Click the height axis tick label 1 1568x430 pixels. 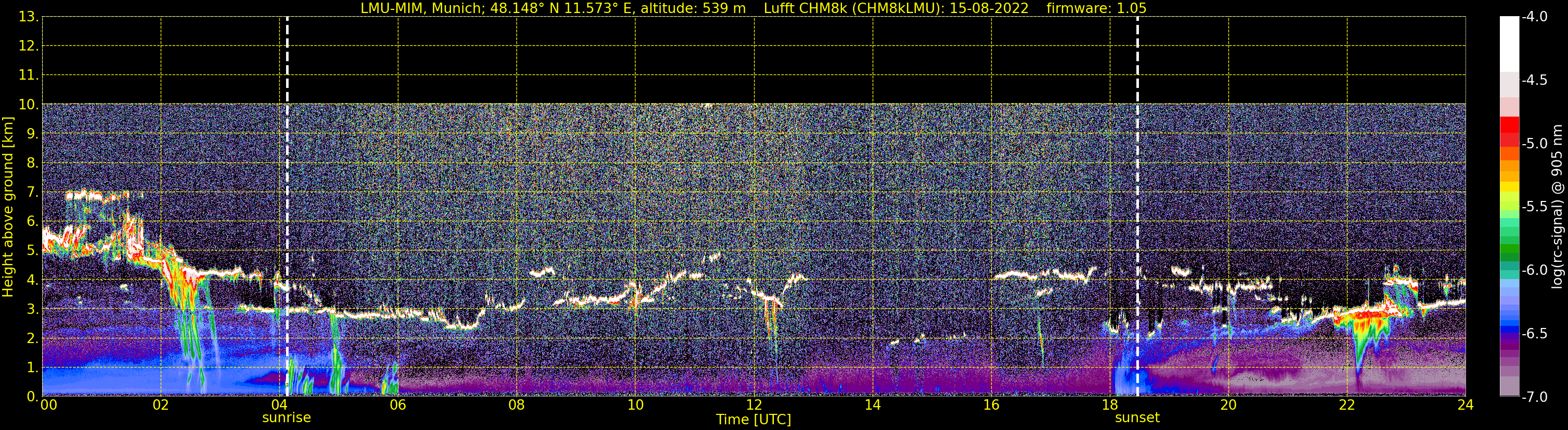tap(32, 367)
